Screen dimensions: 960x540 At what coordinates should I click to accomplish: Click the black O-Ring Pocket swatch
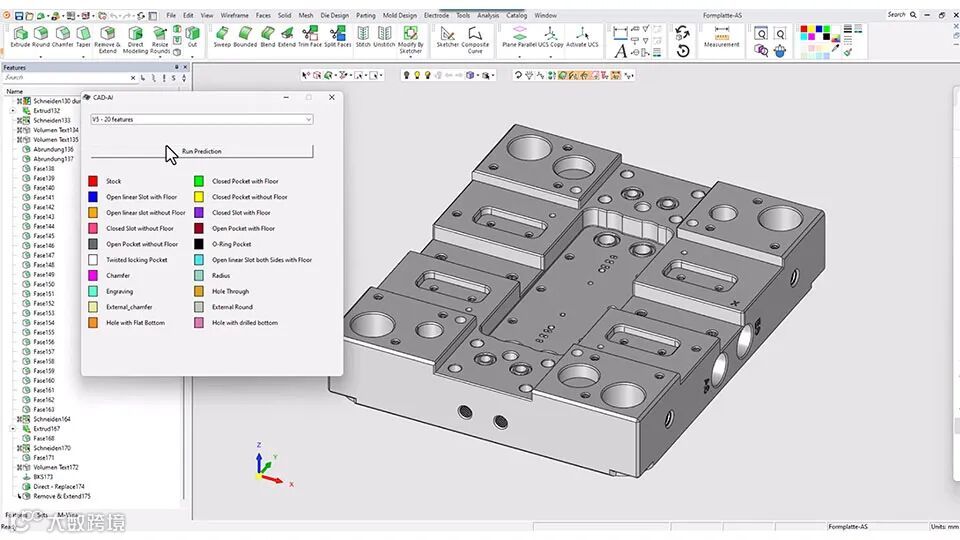[199, 244]
